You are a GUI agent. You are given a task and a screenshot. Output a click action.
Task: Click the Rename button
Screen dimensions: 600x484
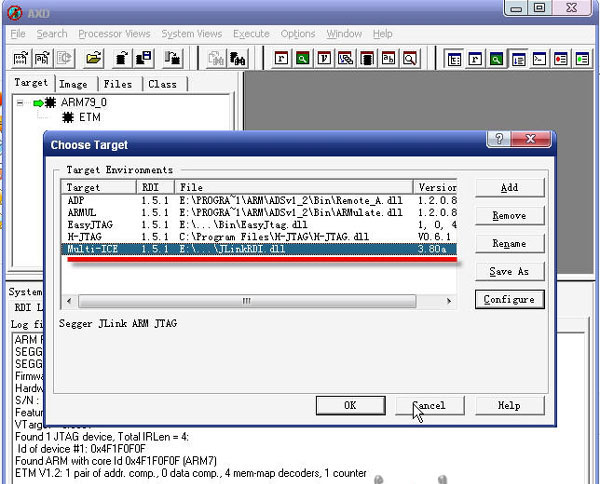(509, 243)
